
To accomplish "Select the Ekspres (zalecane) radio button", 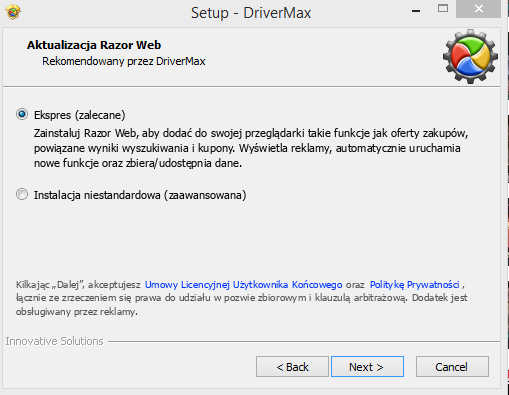I will click(22, 115).
